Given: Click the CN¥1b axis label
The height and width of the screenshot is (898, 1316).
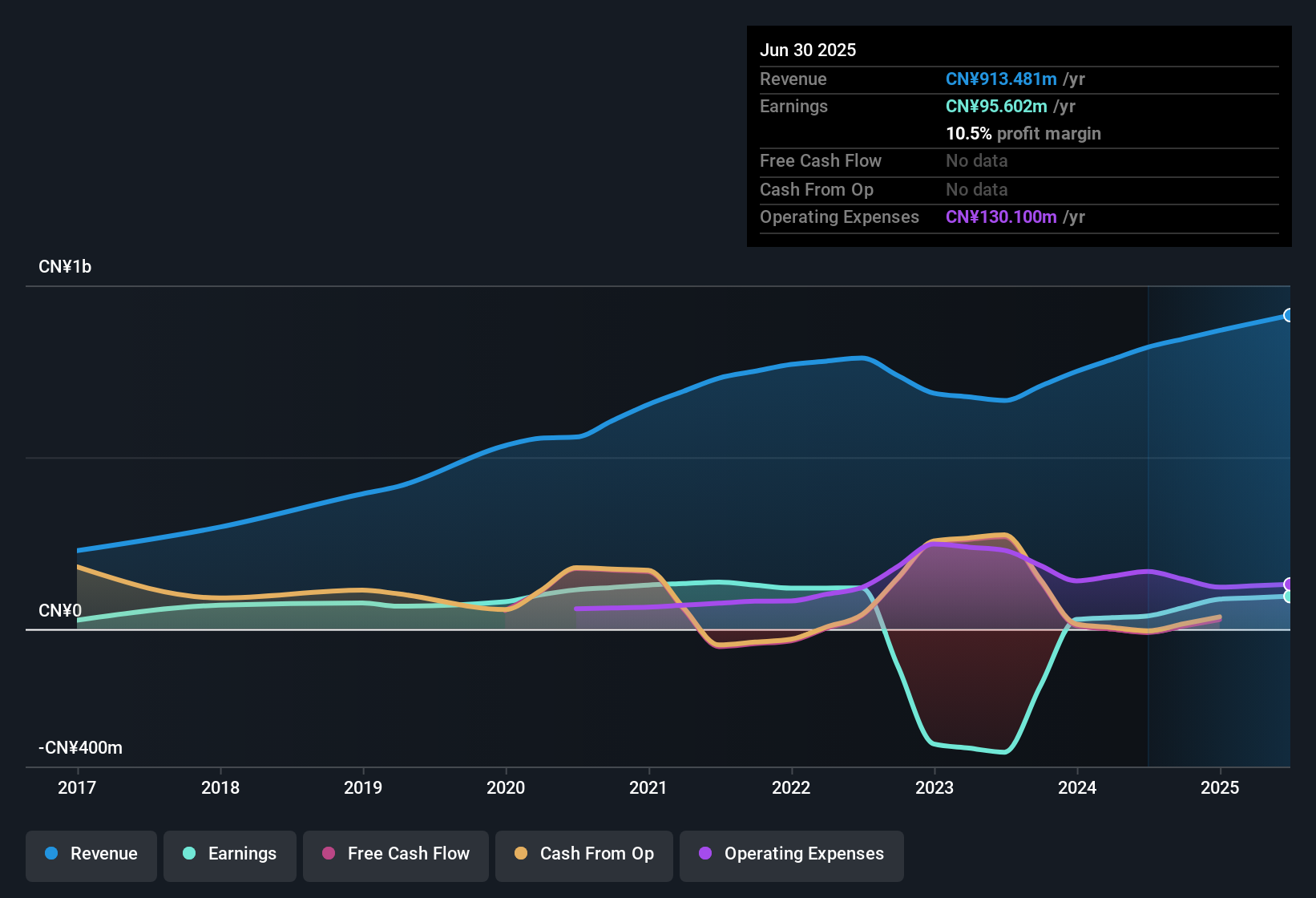Looking at the screenshot, I should click(66, 266).
